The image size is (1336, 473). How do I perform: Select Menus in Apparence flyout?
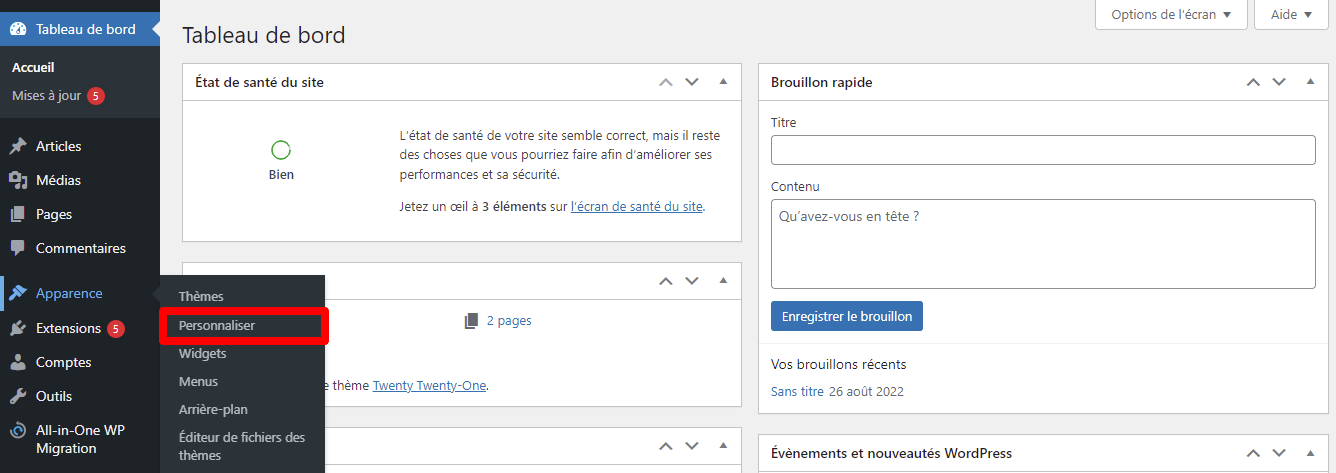click(x=198, y=382)
